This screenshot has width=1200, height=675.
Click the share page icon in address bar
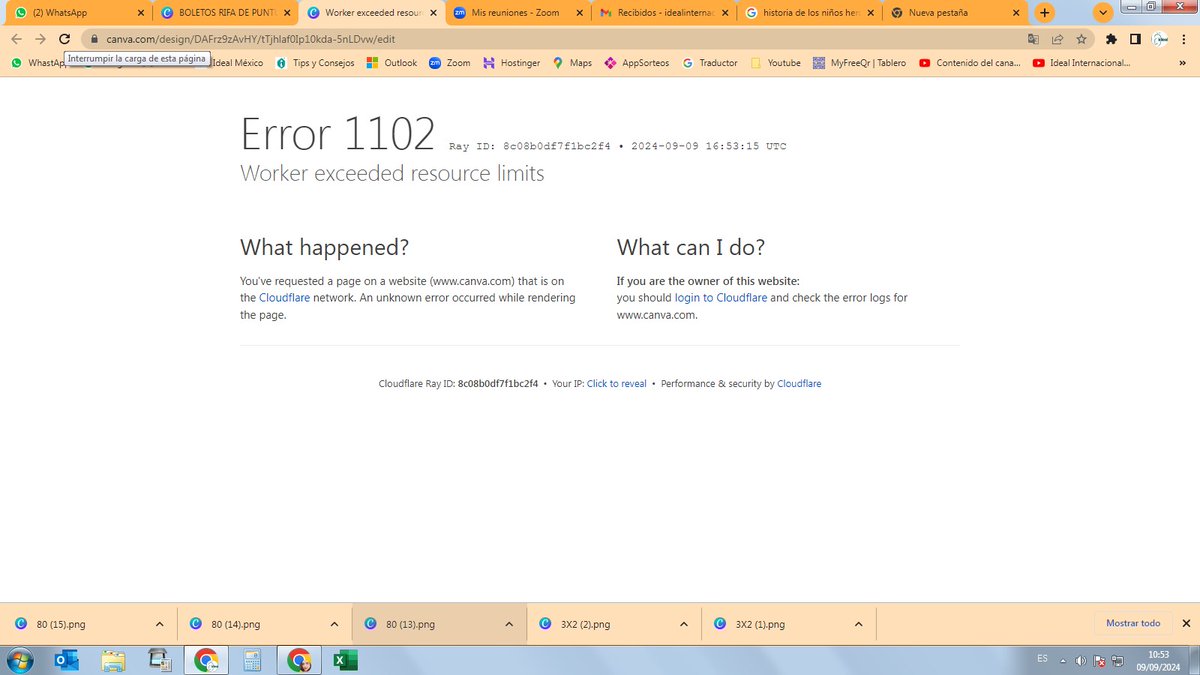(1057, 39)
